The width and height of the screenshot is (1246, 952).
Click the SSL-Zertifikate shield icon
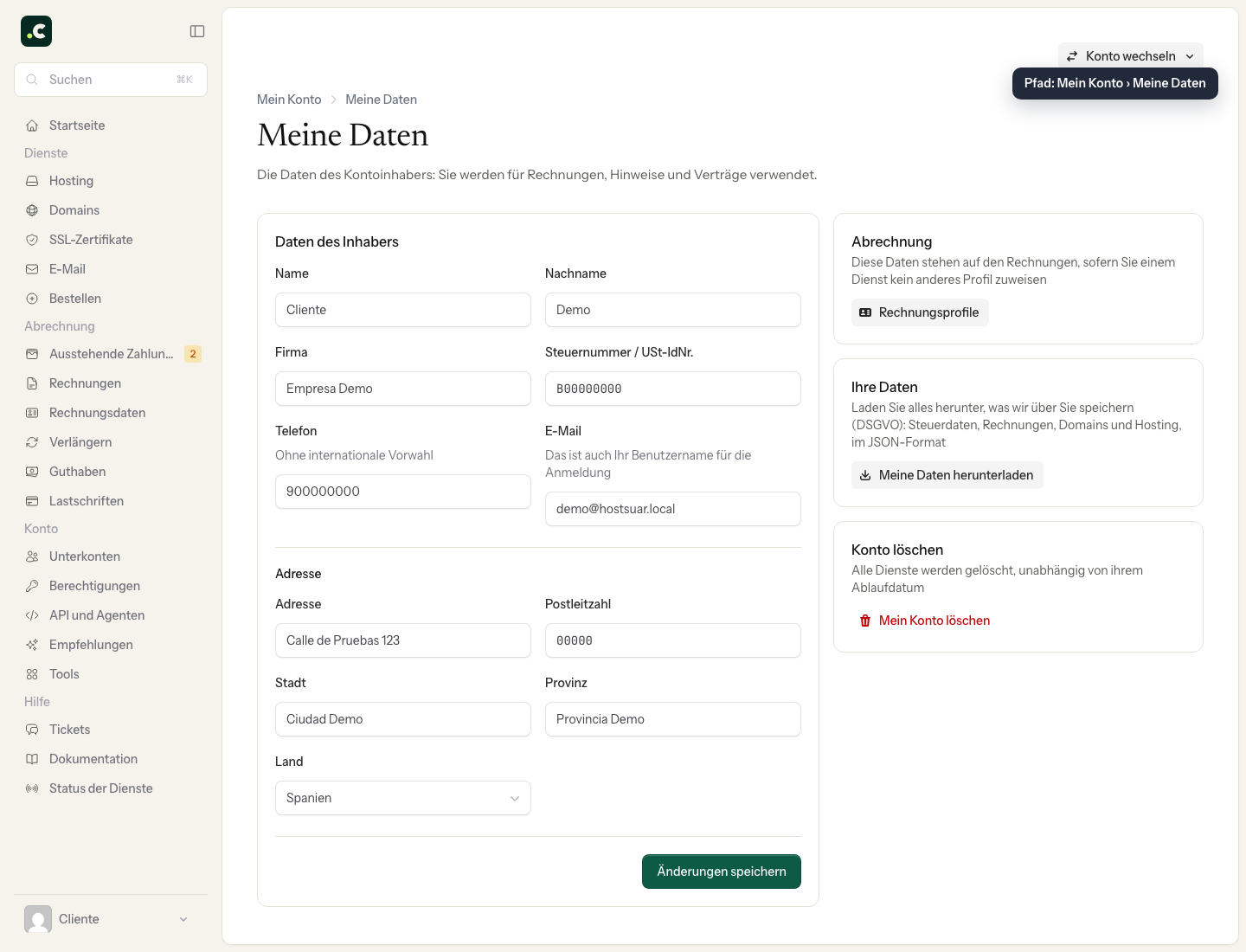[x=32, y=240]
